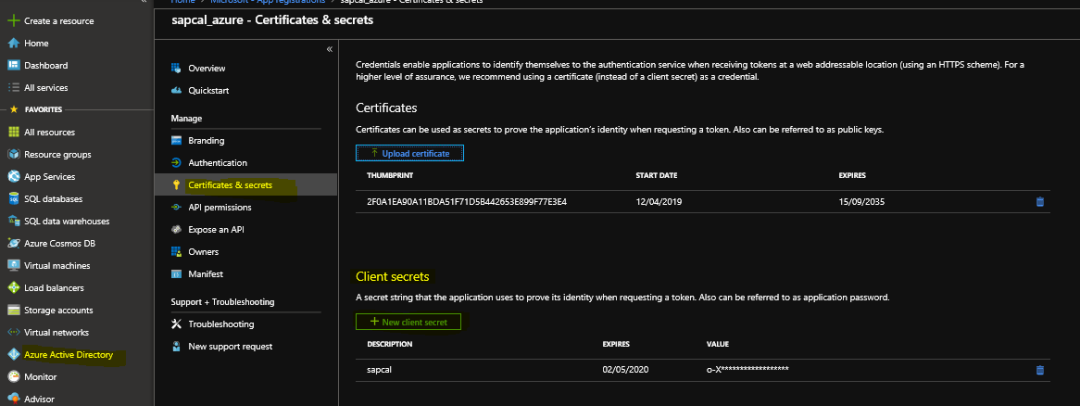Screen dimensions: 1080x406
Task: Open the Overview menu item
Action: coord(207,68)
